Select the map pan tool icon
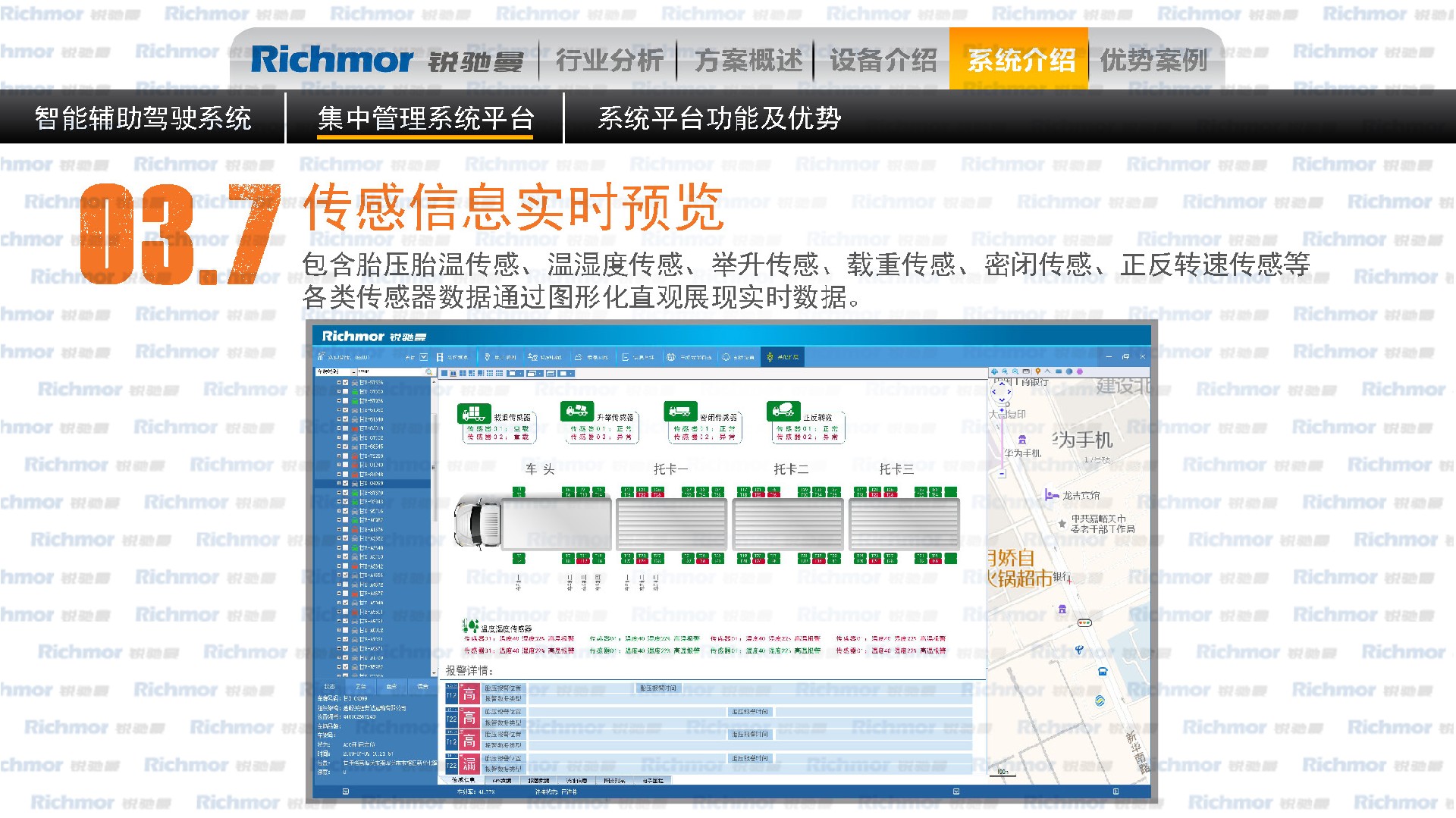Screen dimensions: 1456x818 [x=994, y=371]
